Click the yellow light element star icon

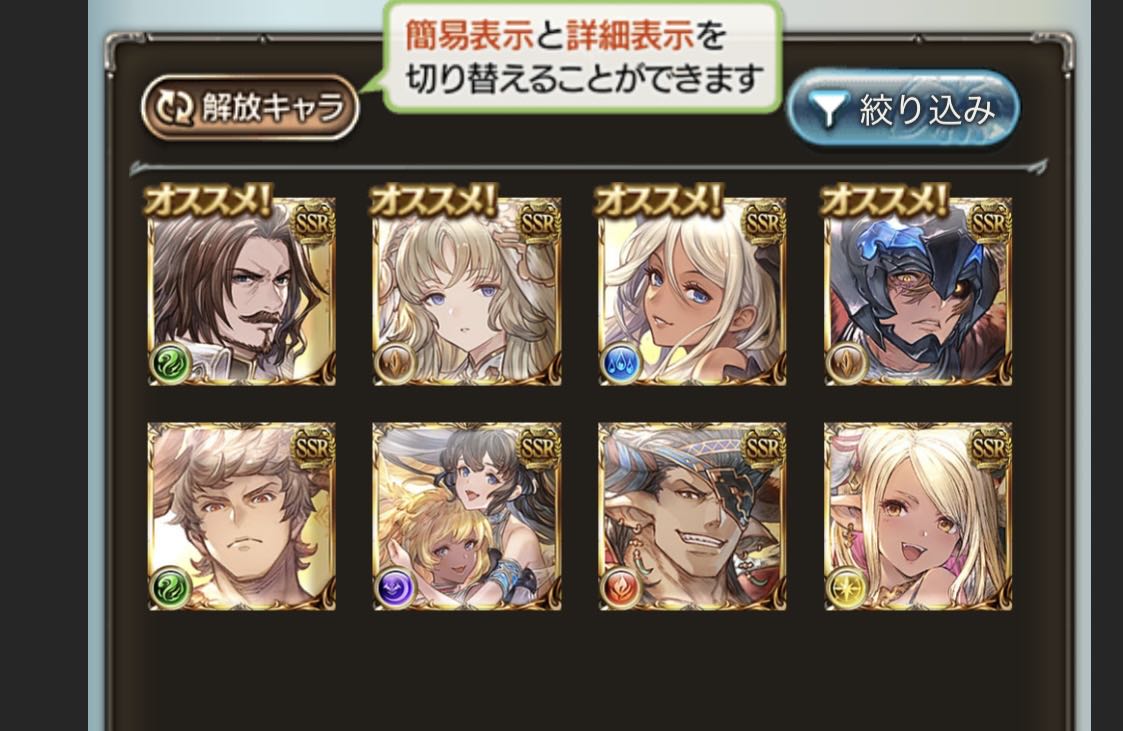(x=847, y=589)
